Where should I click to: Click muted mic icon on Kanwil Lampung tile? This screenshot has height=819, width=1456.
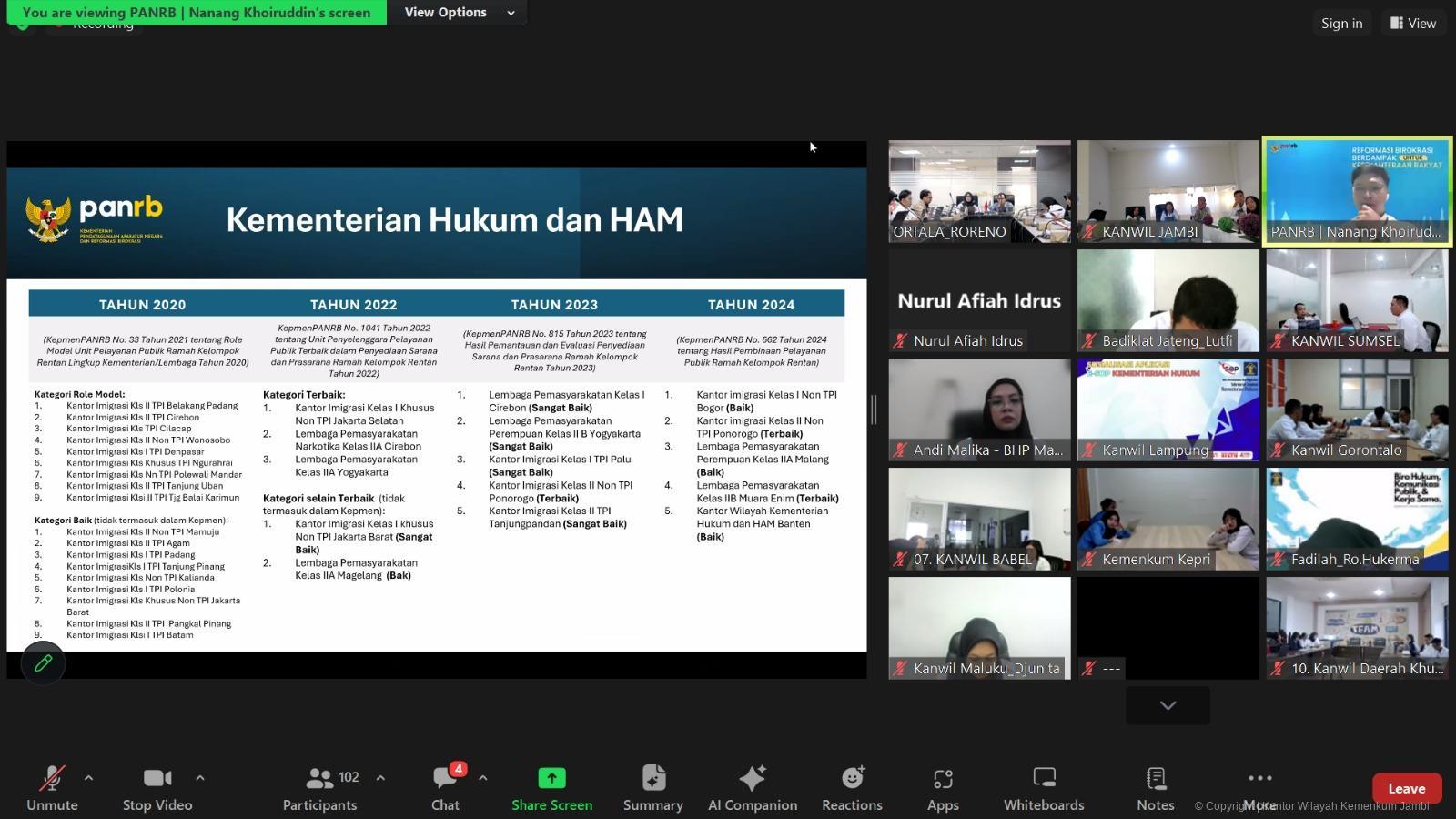pyautogui.click(x=1089, y=450)
